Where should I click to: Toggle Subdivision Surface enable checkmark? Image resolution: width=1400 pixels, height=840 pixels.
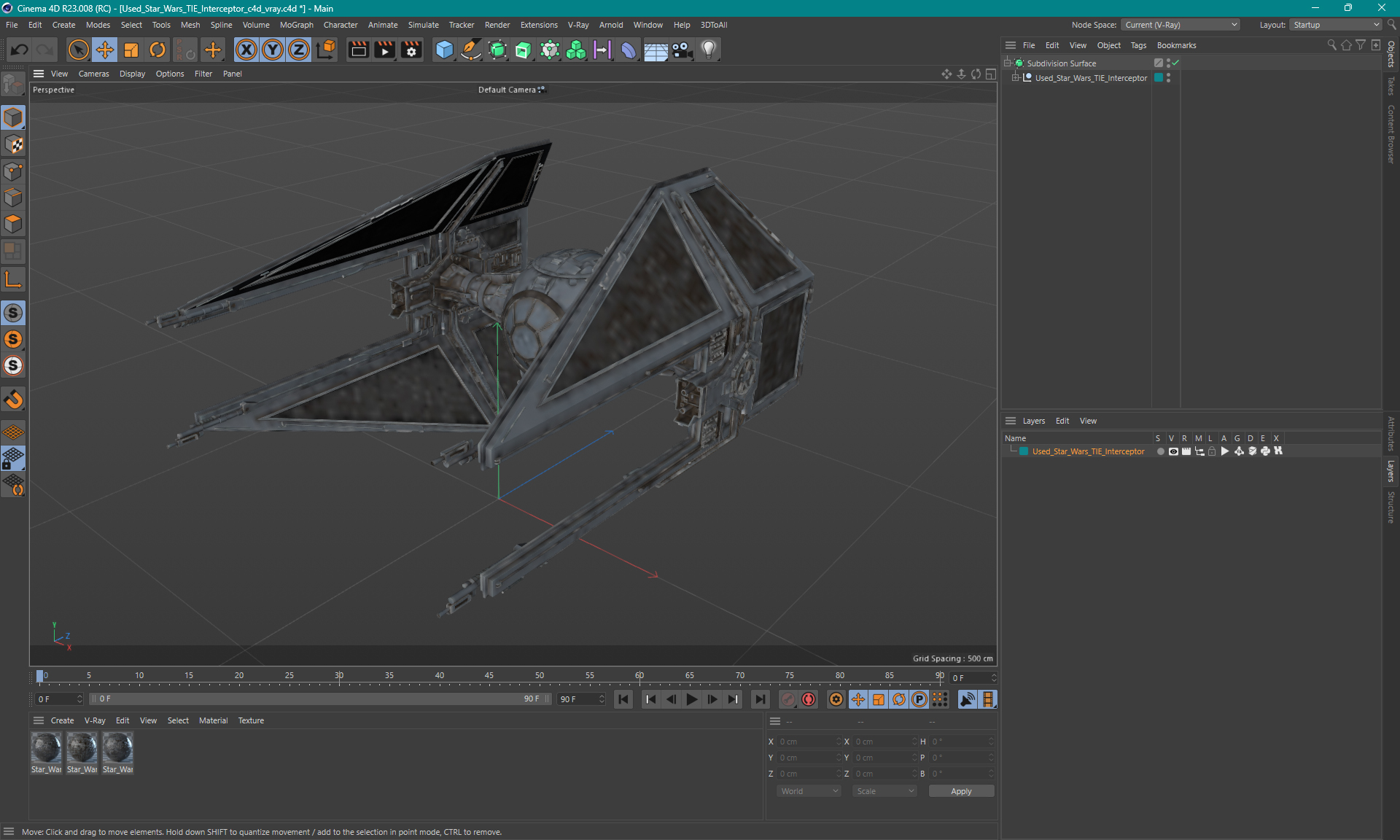pos(1175,63)
